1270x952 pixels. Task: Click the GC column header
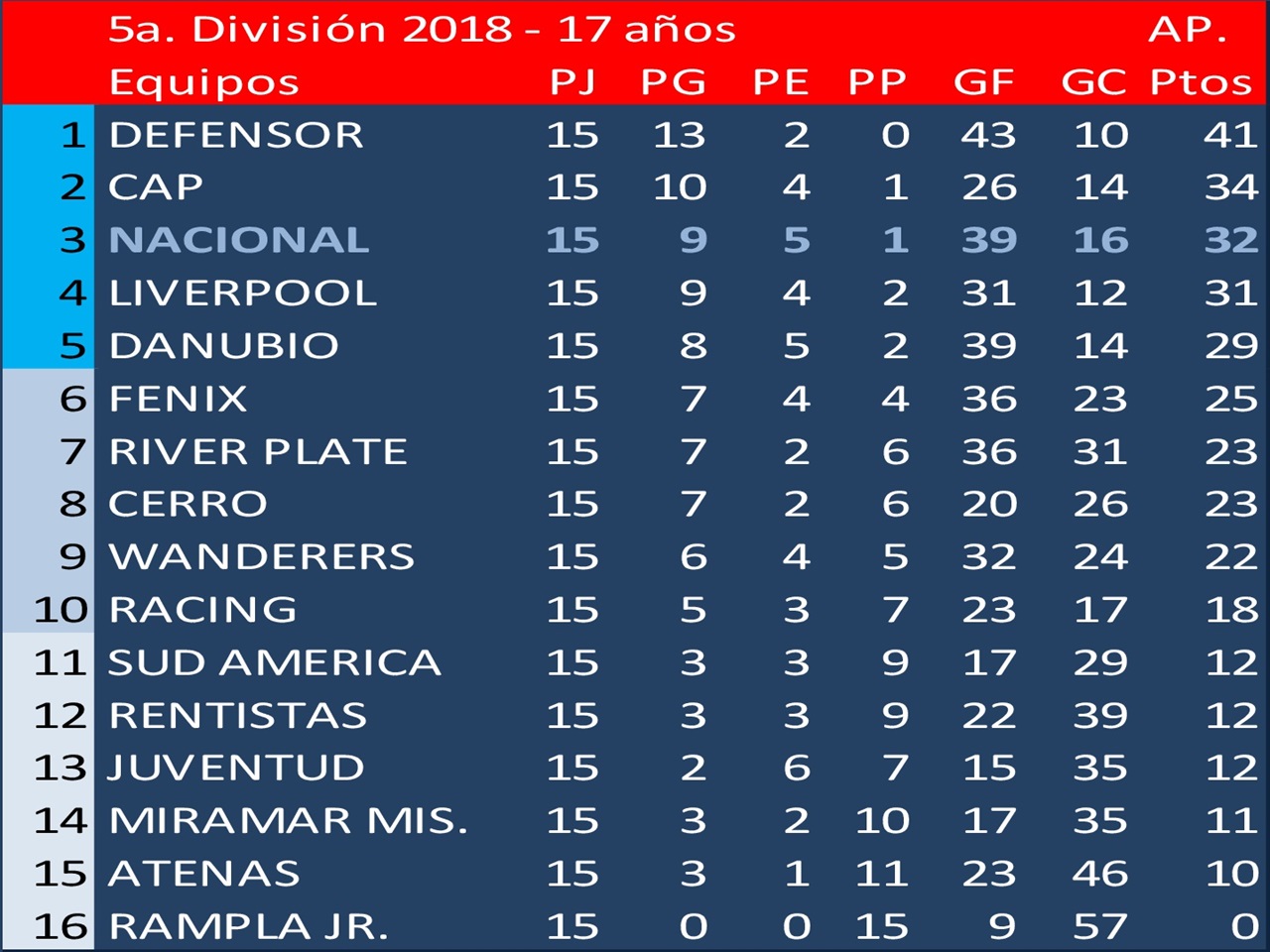tap(1093, 82)
